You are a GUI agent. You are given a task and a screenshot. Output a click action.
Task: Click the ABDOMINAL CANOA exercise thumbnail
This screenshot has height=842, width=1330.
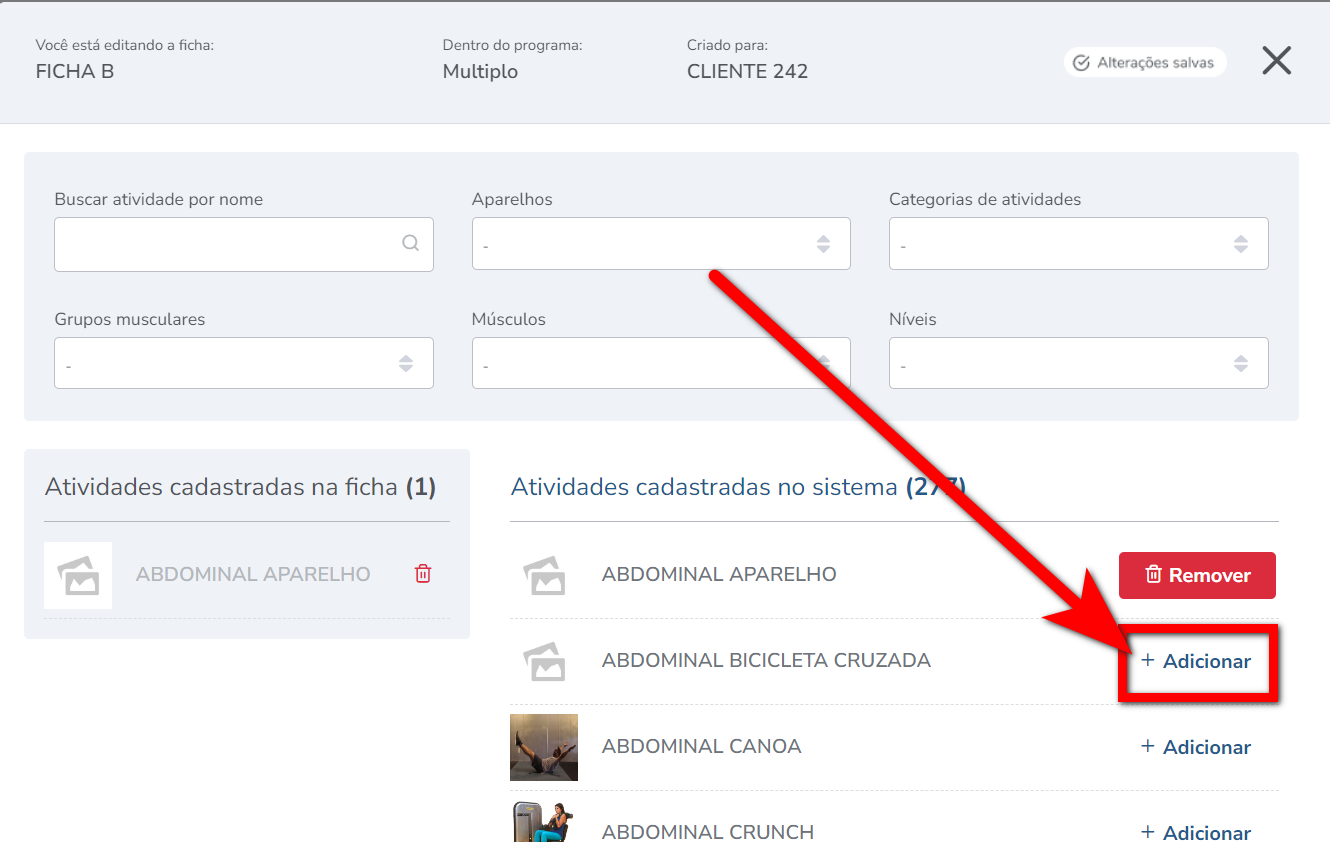point(544,747)
